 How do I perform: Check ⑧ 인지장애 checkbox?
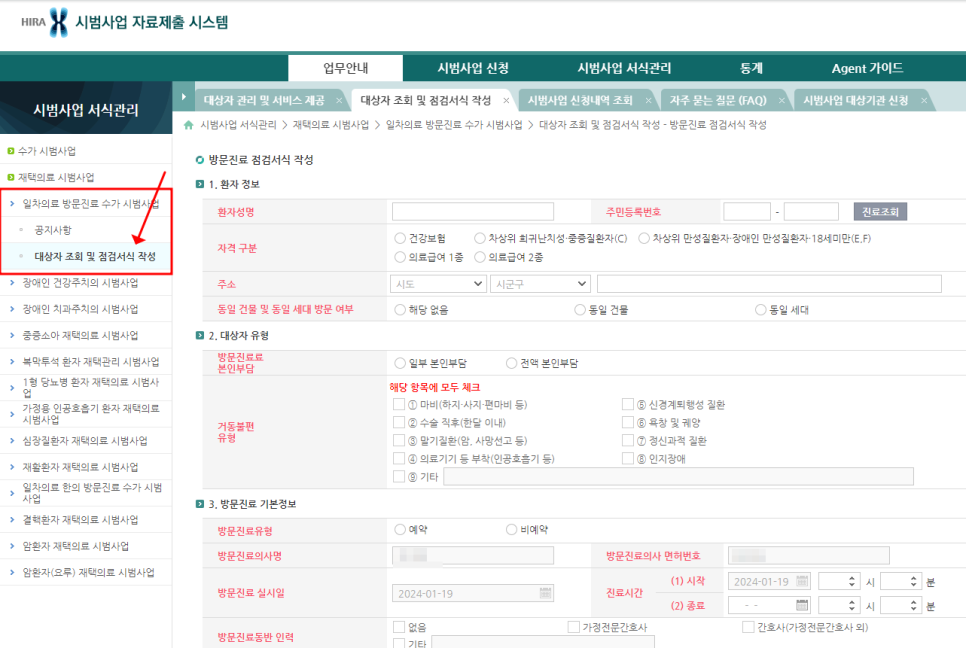pos(628,458)
